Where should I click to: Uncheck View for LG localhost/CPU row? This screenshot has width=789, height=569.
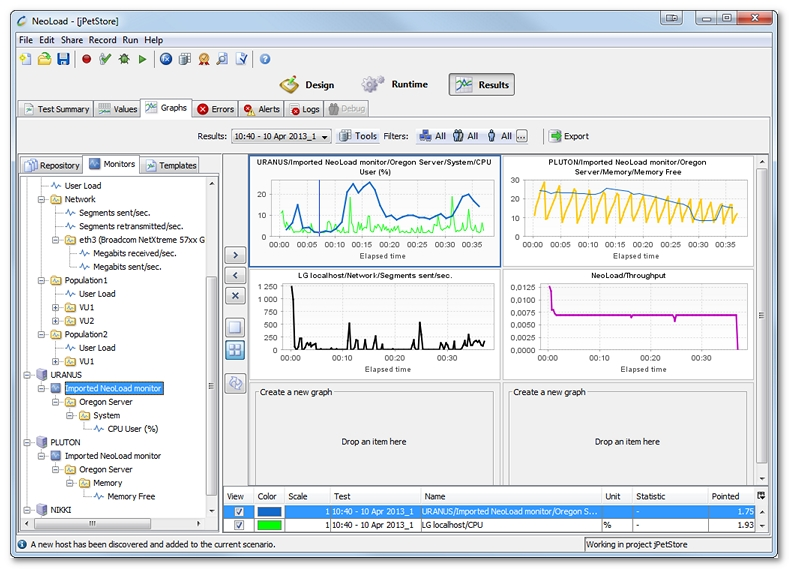tap(238, 526)
